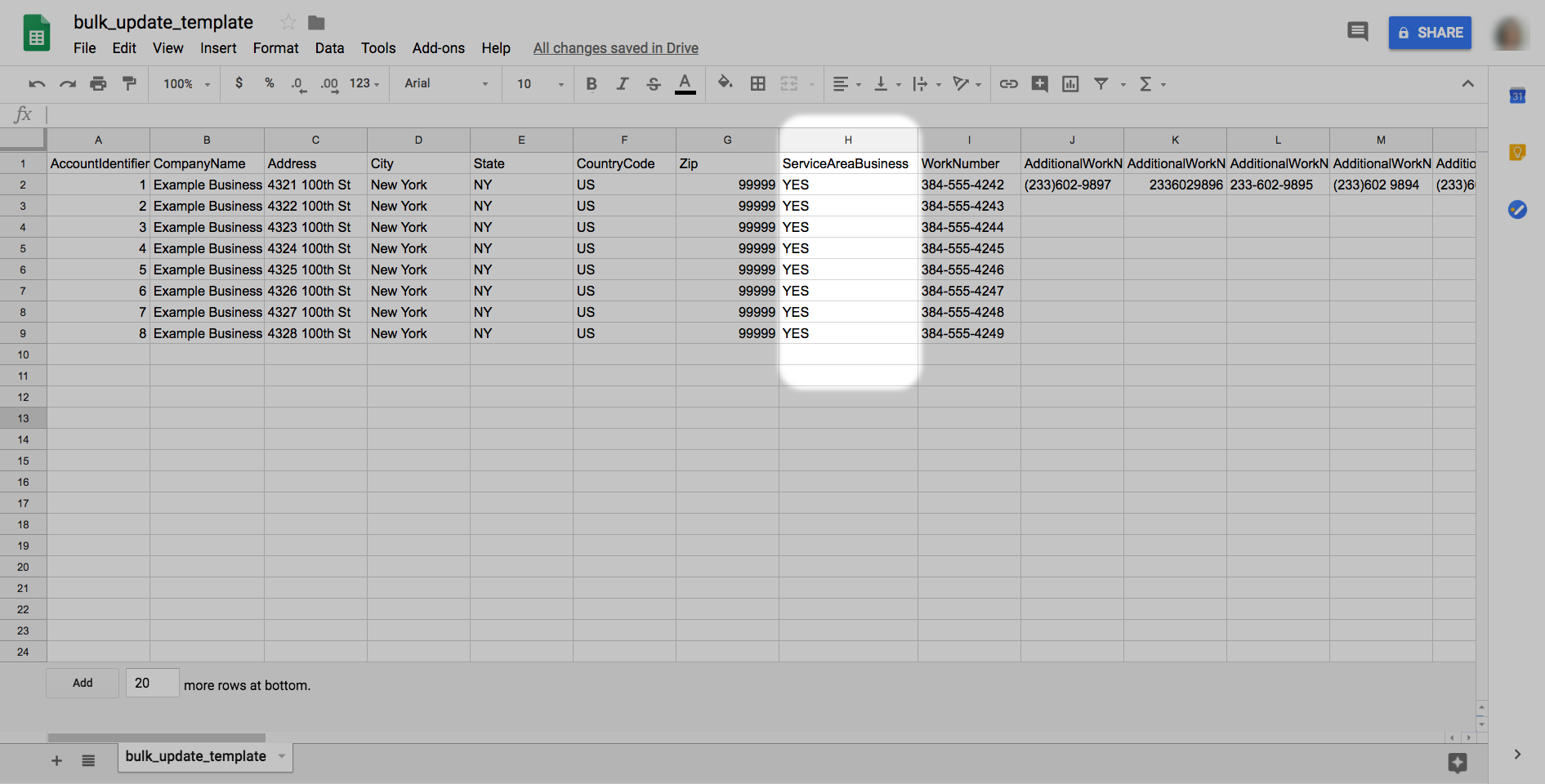Open Google Calendar in the side panel
The width and height of the screenshot is (1545, 784).
(x=1516, y=96)
